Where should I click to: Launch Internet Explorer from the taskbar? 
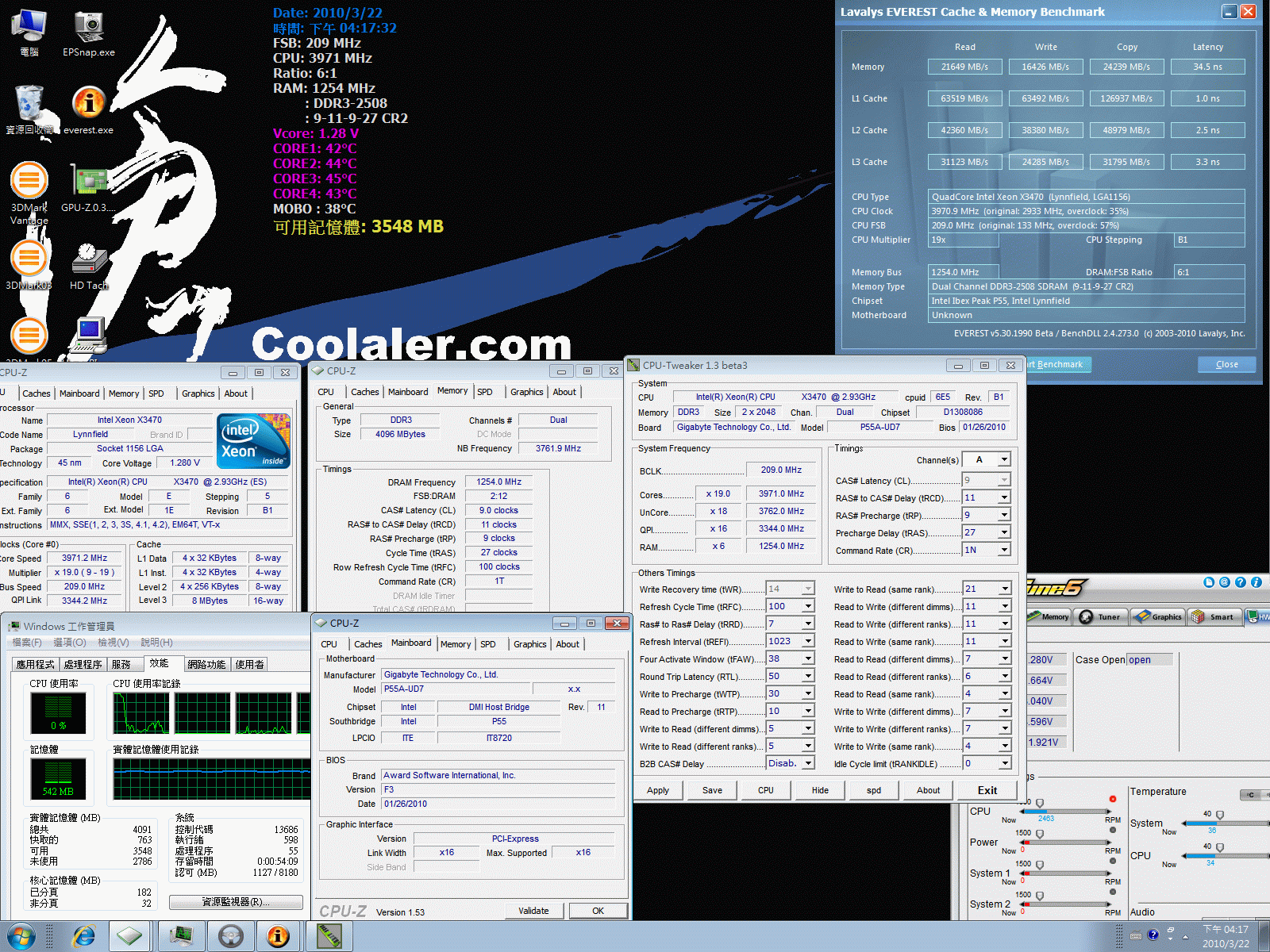(x=83, y=936)
